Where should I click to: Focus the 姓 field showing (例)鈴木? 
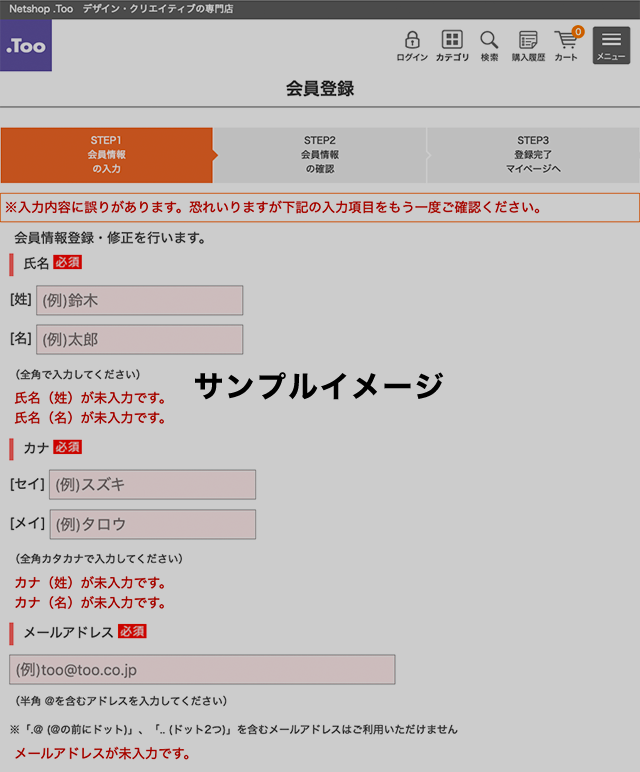[139, 300]
